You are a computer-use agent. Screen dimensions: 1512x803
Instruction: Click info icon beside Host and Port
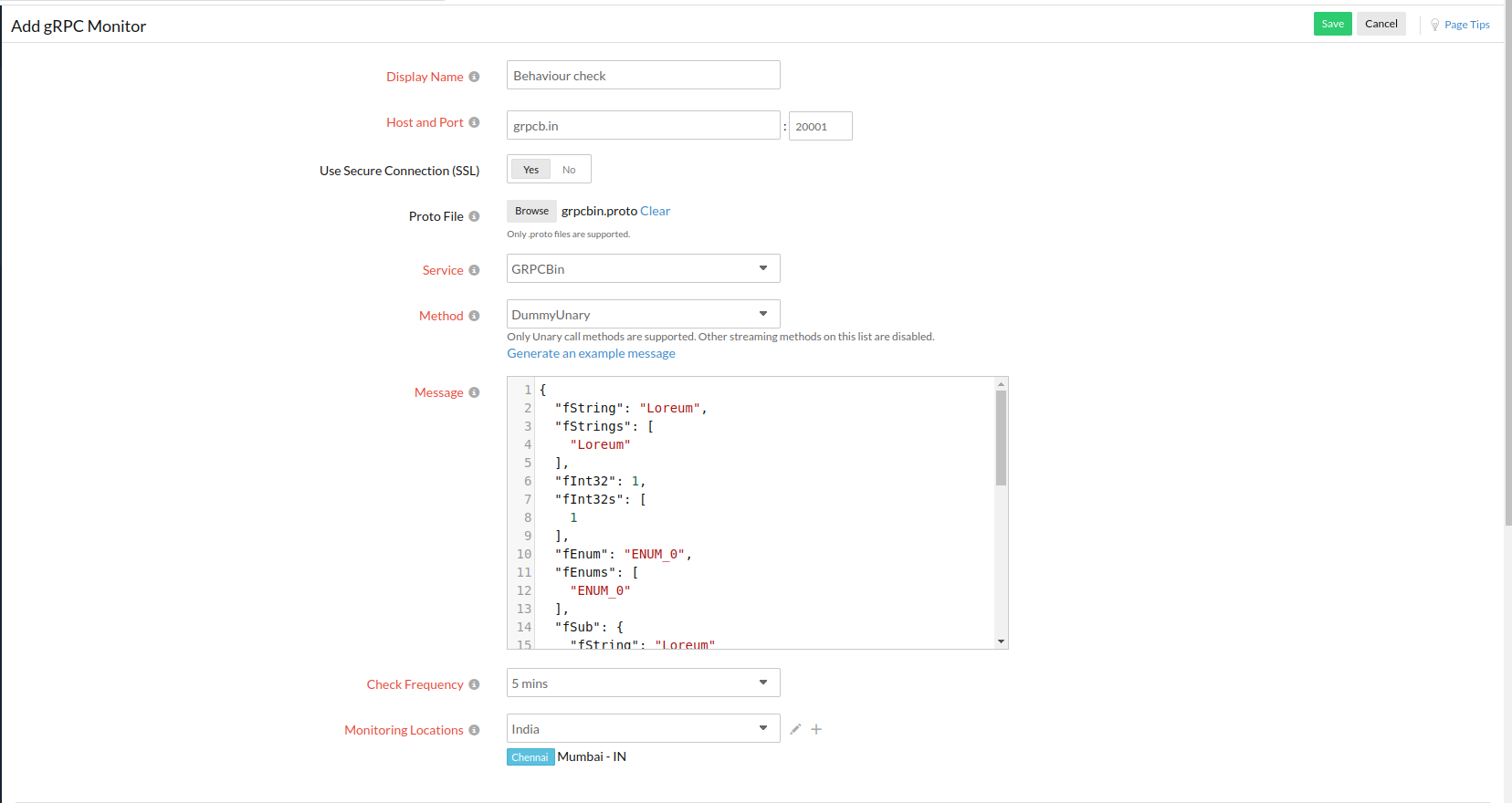pos(474,122)
